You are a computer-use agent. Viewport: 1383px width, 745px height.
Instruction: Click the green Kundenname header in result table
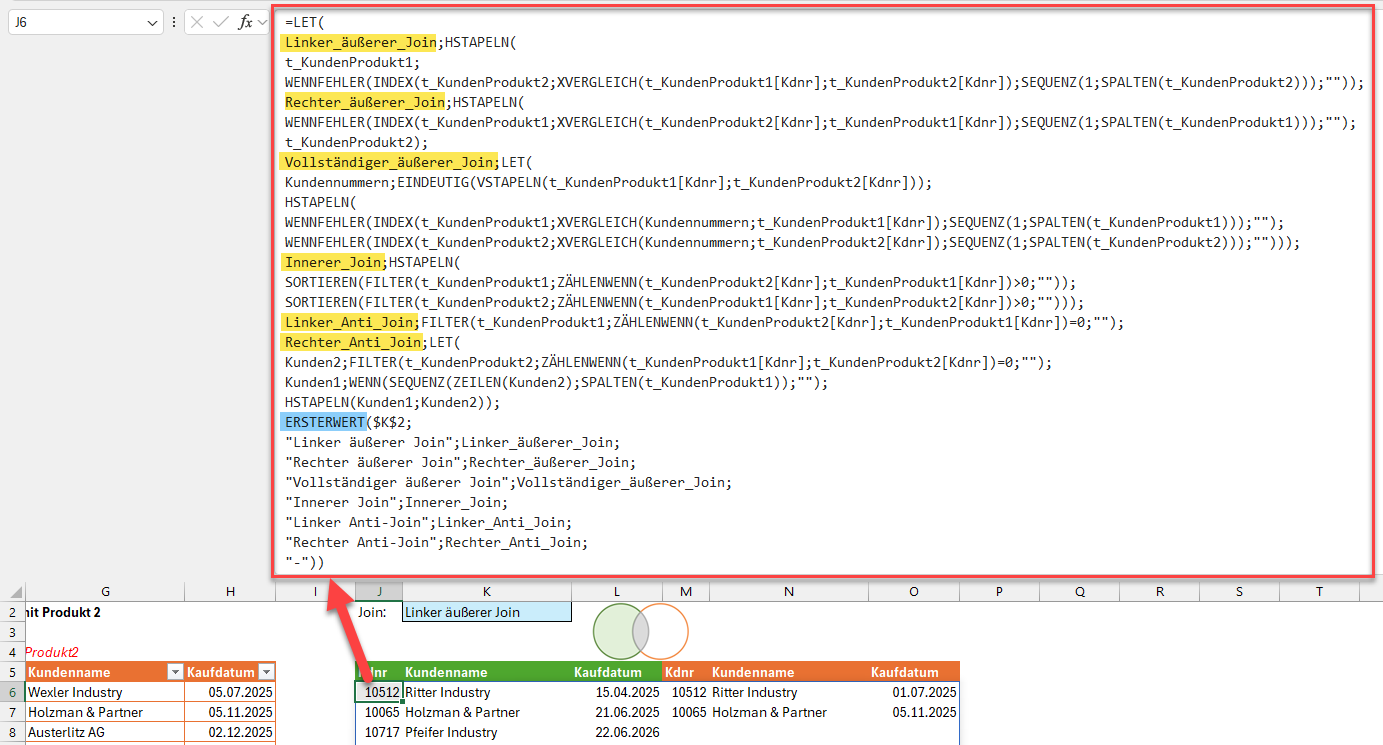point(446,673)
